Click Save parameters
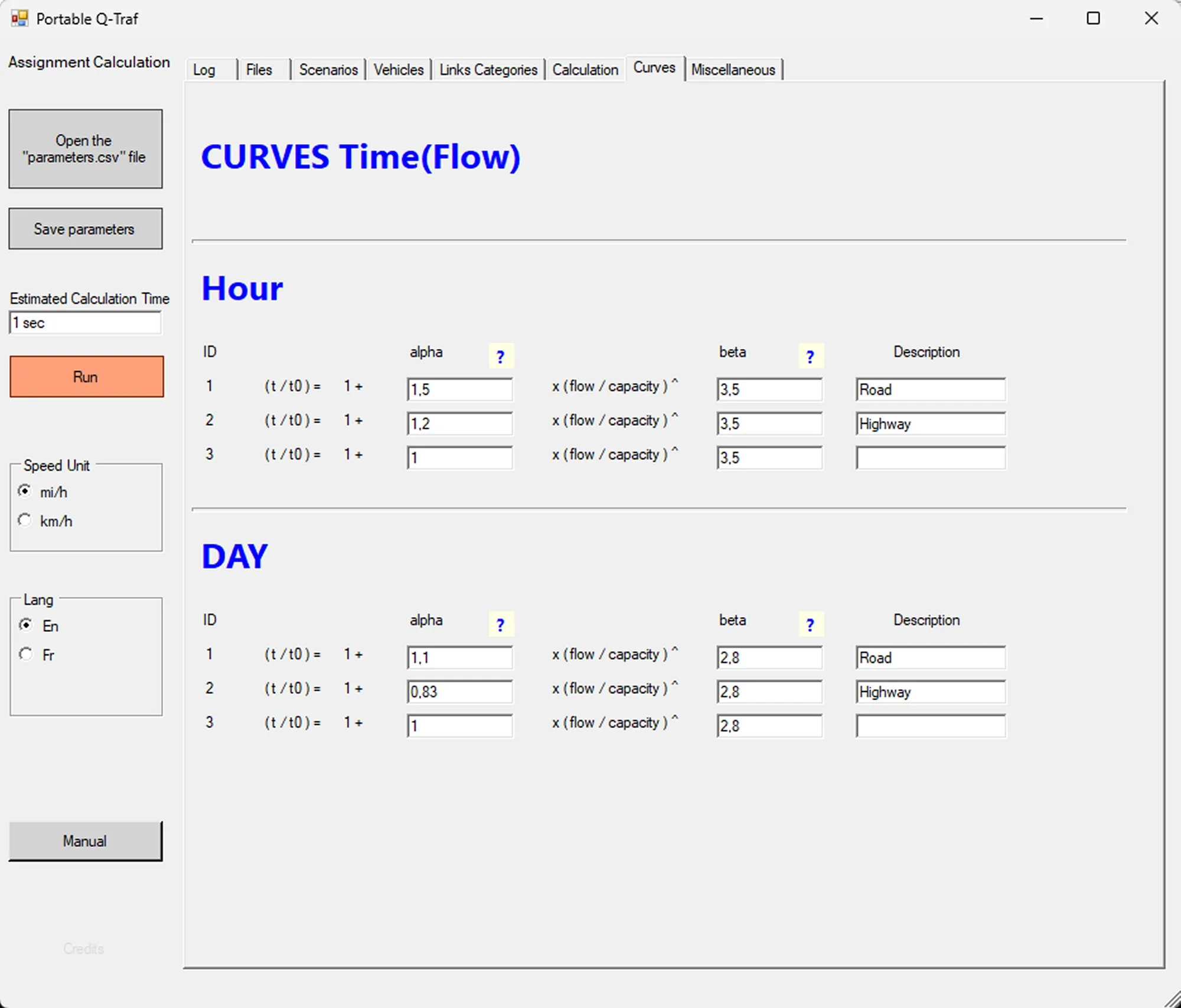 pos(85,229)
